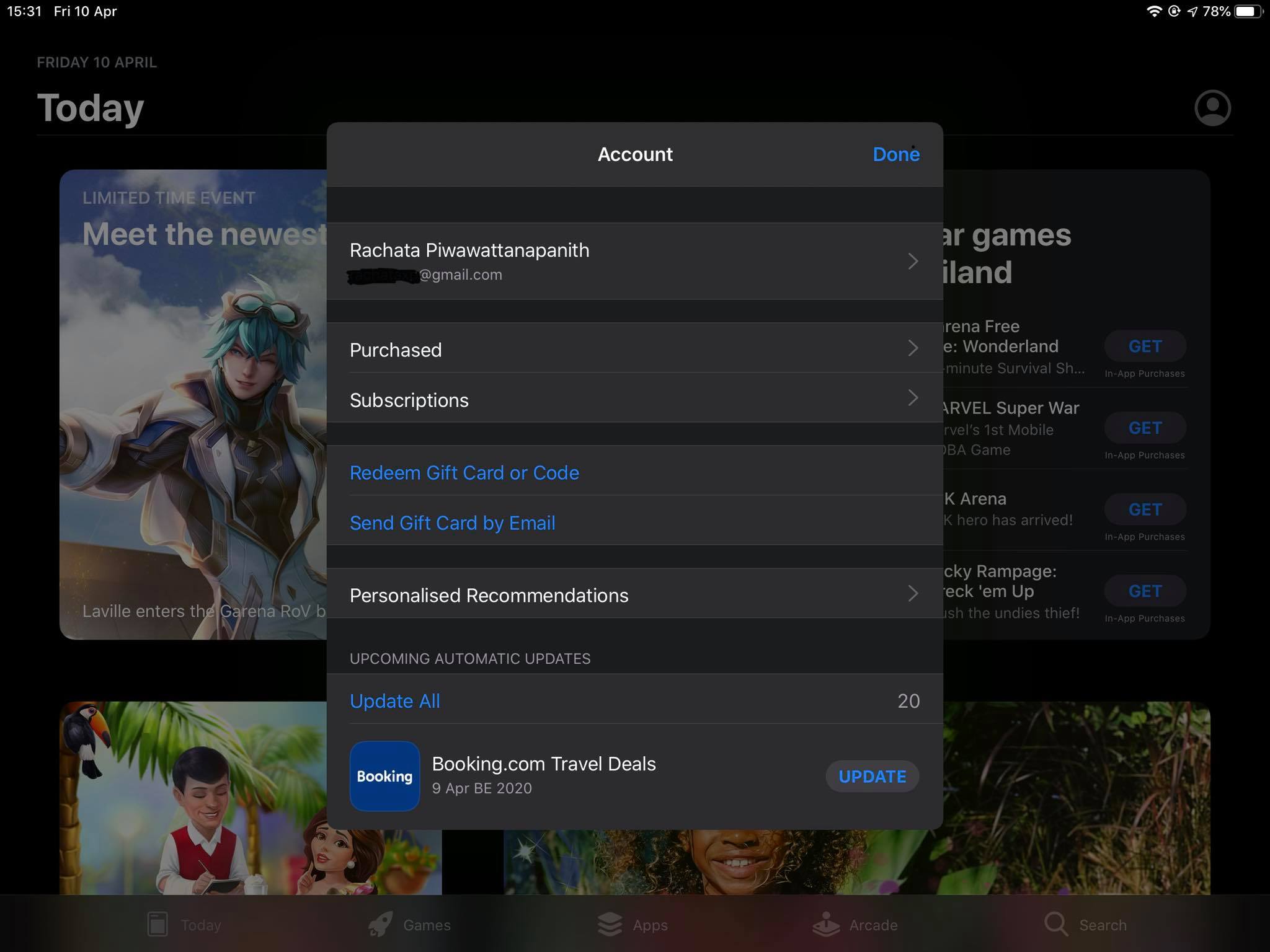Tap the Search magnifier icon
Image resolution: width=1270 pixels, height=952 pixels.
[x=1055, y=924]
